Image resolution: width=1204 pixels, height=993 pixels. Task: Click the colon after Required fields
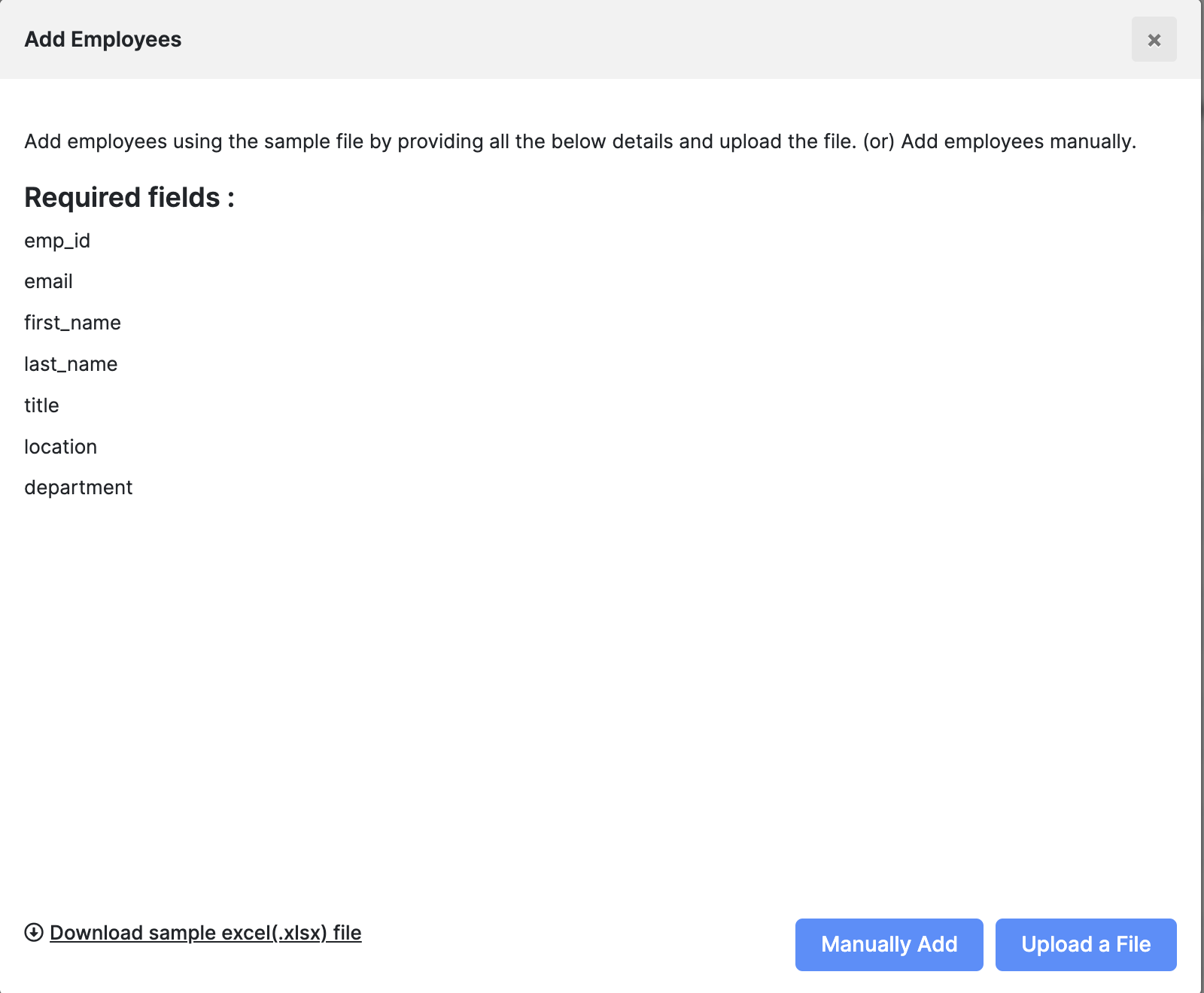click(231, 199)
